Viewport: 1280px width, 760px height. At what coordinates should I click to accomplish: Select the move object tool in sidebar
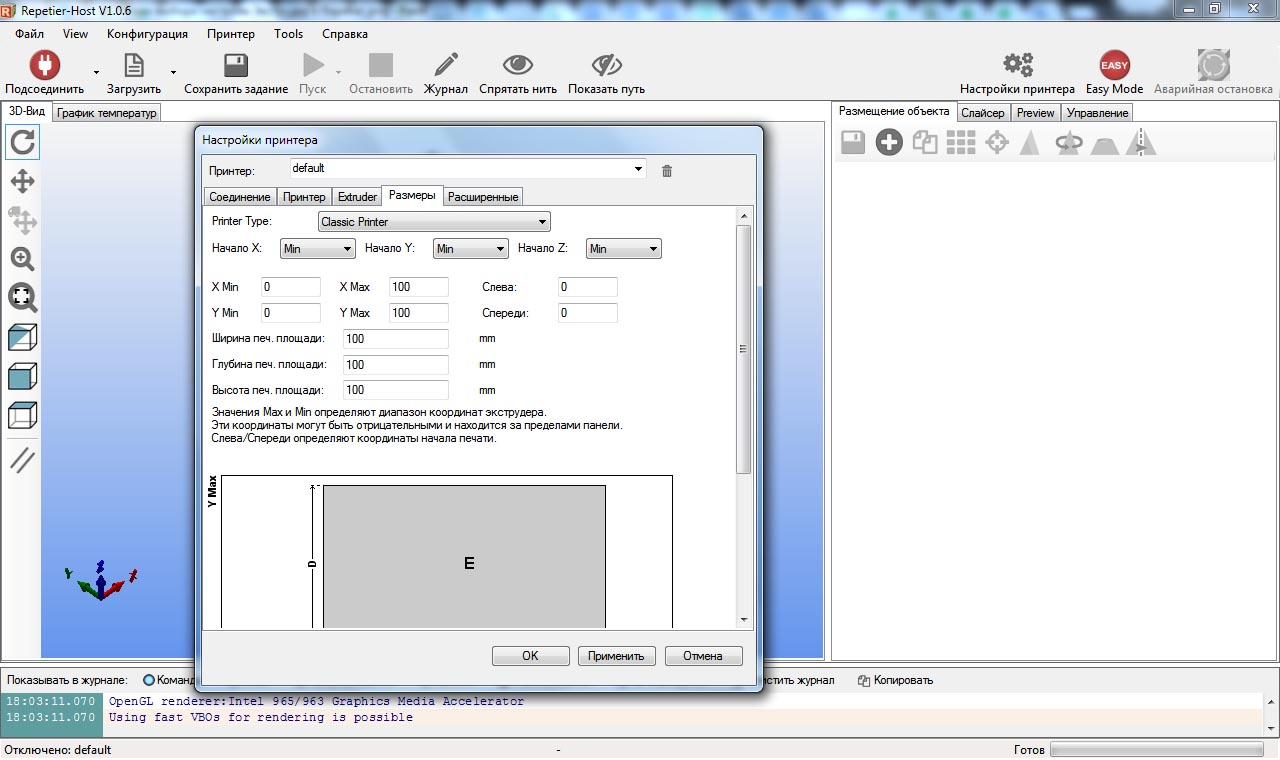click(x=22, y=220)
